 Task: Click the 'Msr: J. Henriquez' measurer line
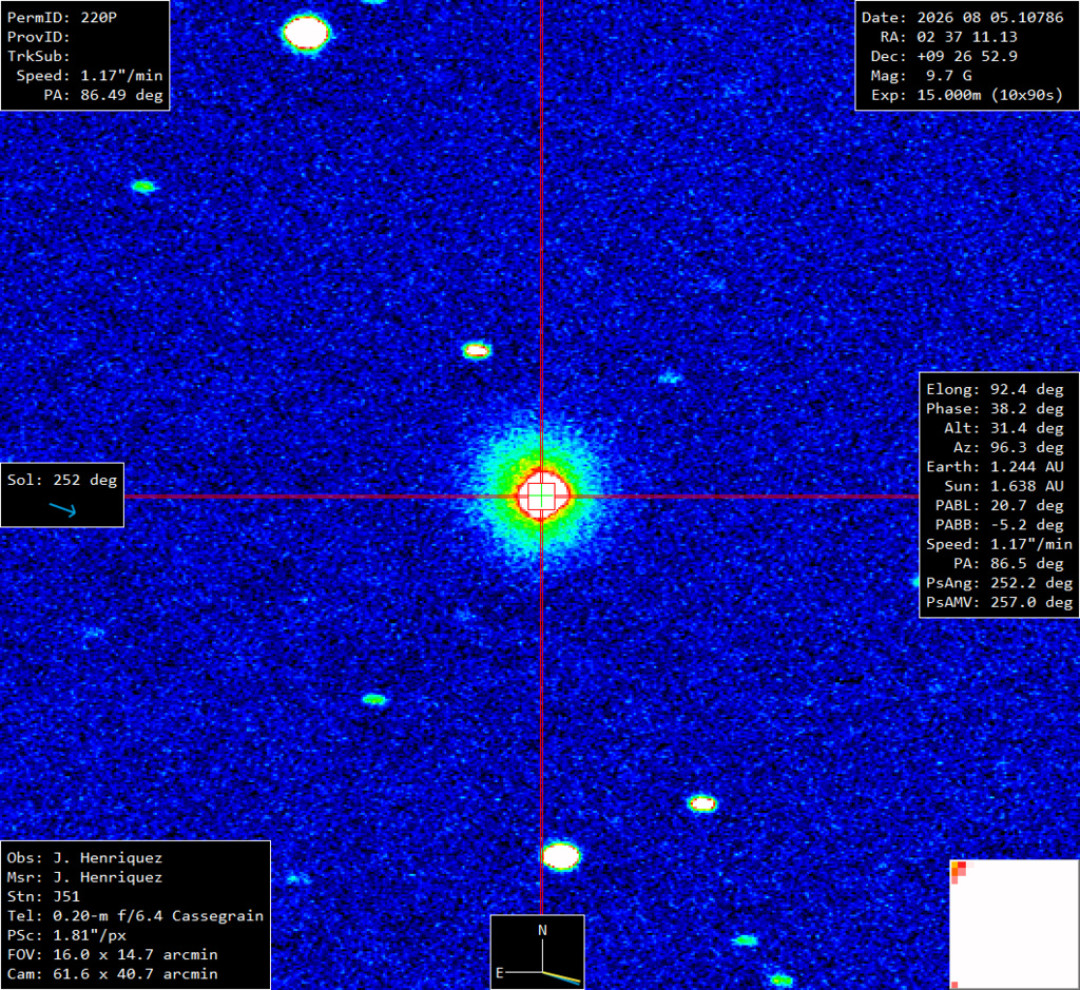pyautogui.click(x=85, y=878)
